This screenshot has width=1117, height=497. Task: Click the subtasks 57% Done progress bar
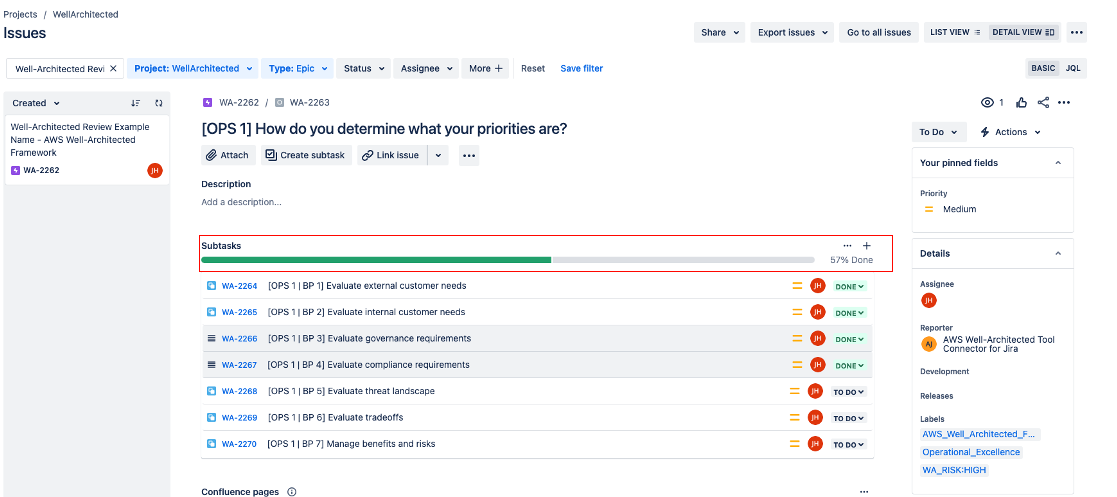tap(508, 260)
